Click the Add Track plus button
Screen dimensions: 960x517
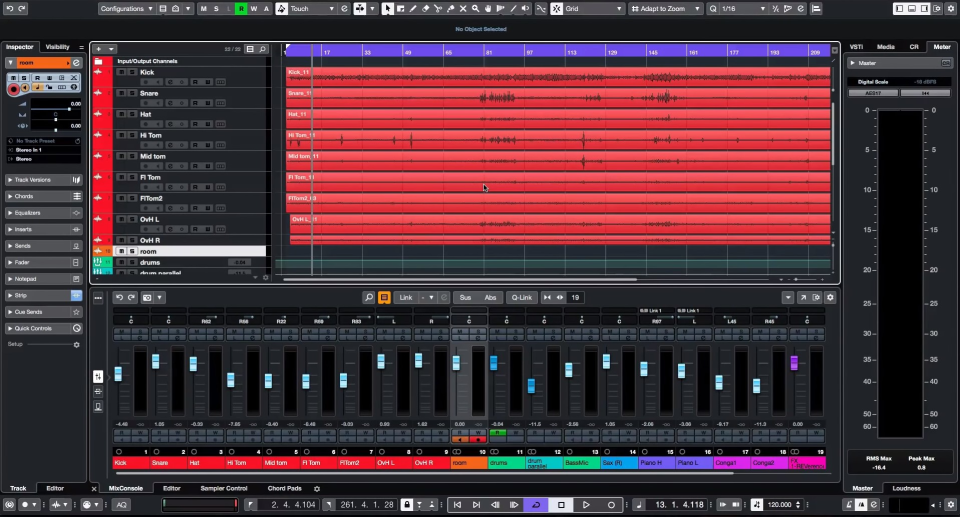99,49
